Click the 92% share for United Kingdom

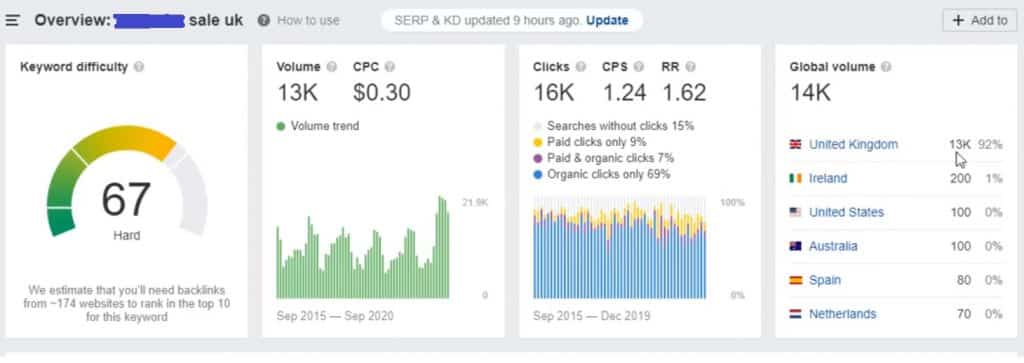[991, 144]
